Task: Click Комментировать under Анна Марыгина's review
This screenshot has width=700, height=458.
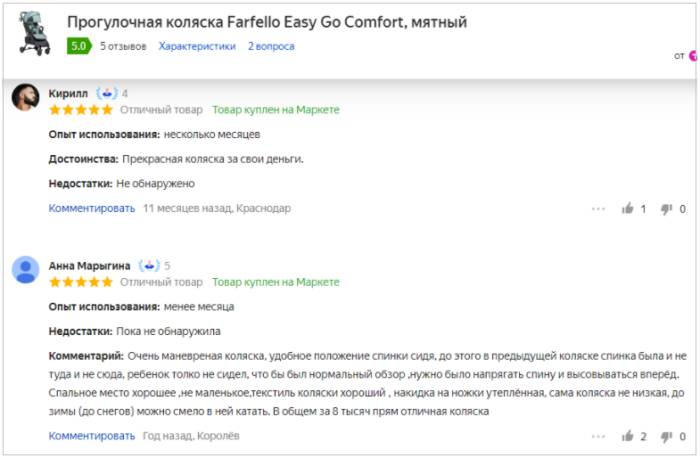Action: pyautogui.click(x=91, y=435)
